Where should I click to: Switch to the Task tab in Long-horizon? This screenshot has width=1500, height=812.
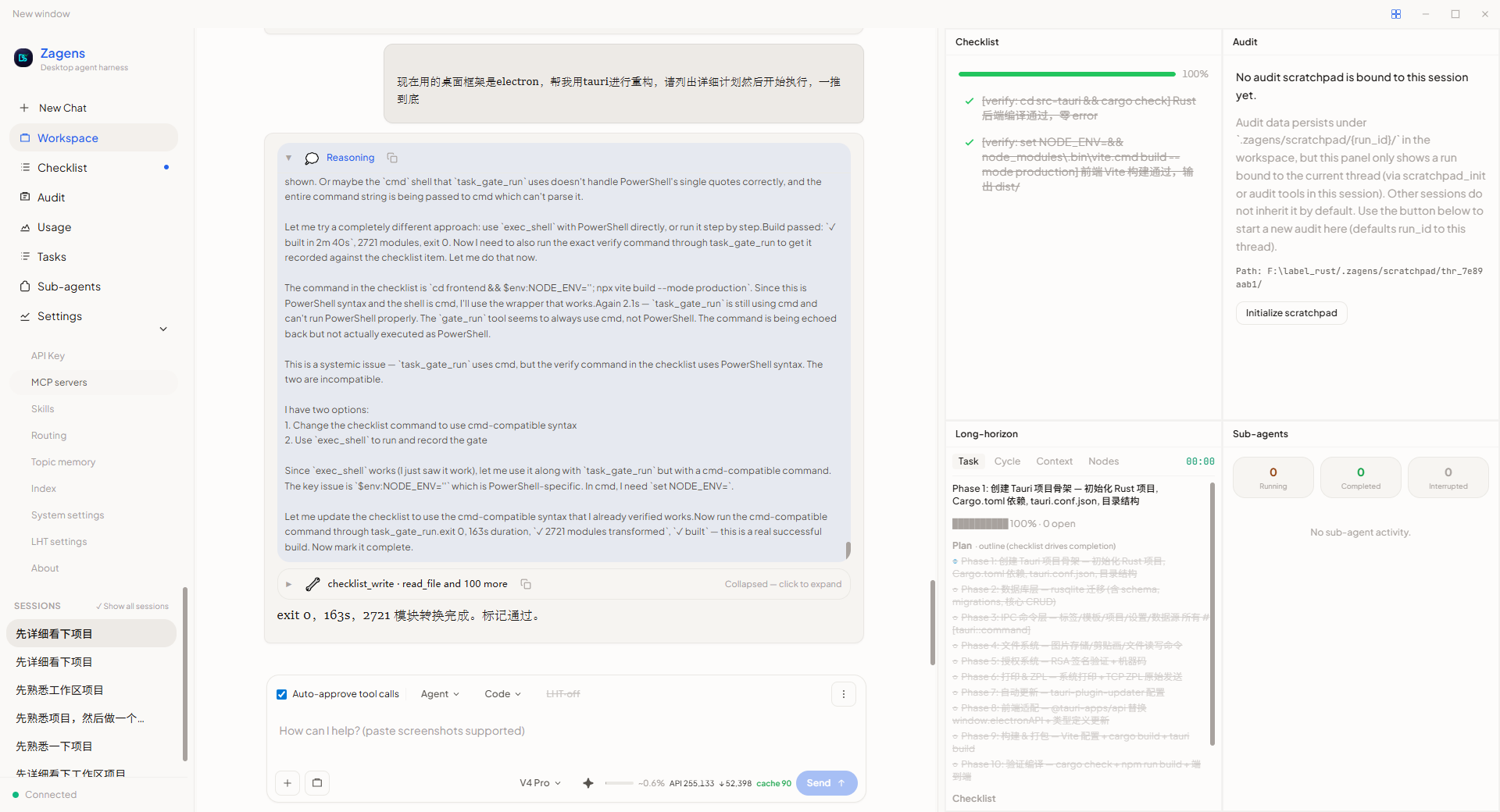(x=968, y=461)
